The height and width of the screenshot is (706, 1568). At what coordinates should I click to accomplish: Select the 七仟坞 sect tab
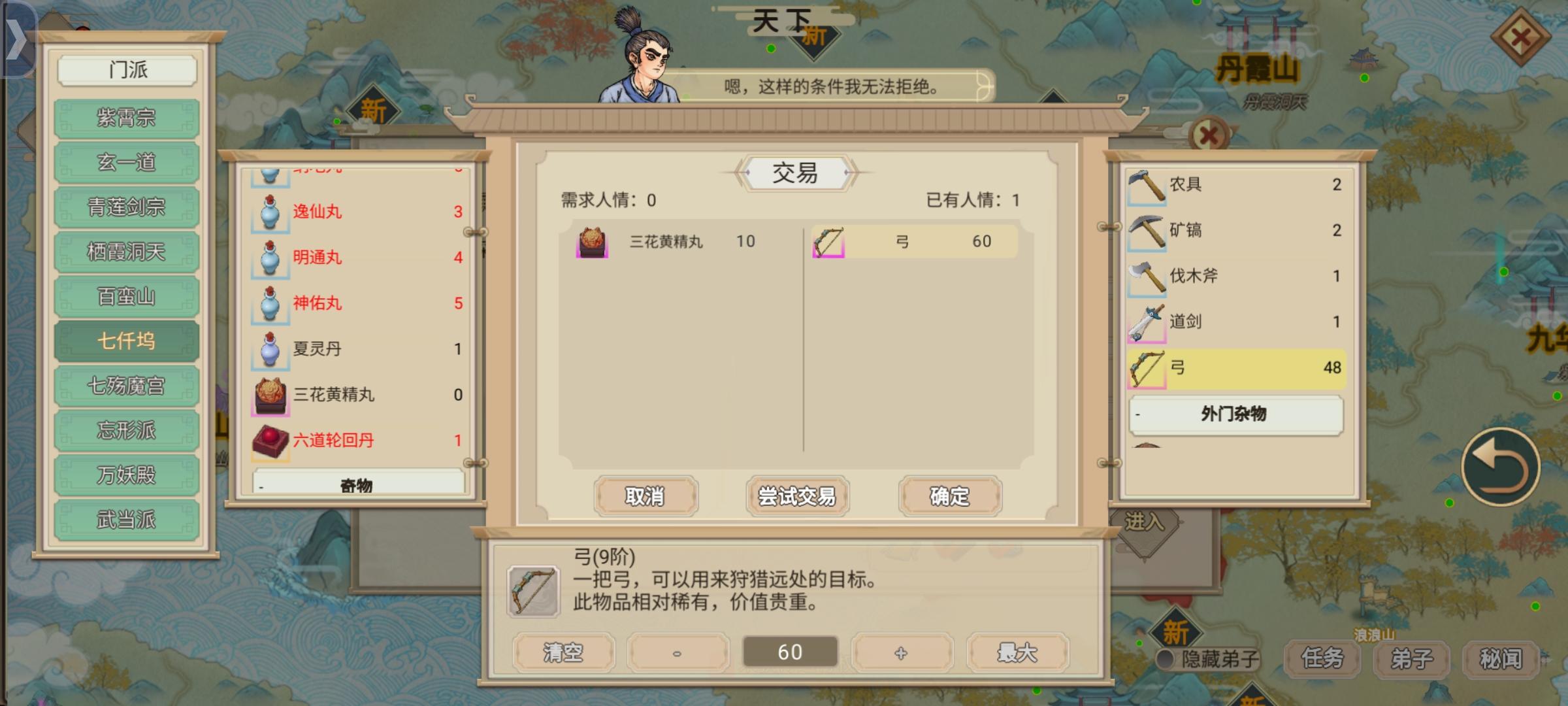(126, 341)
